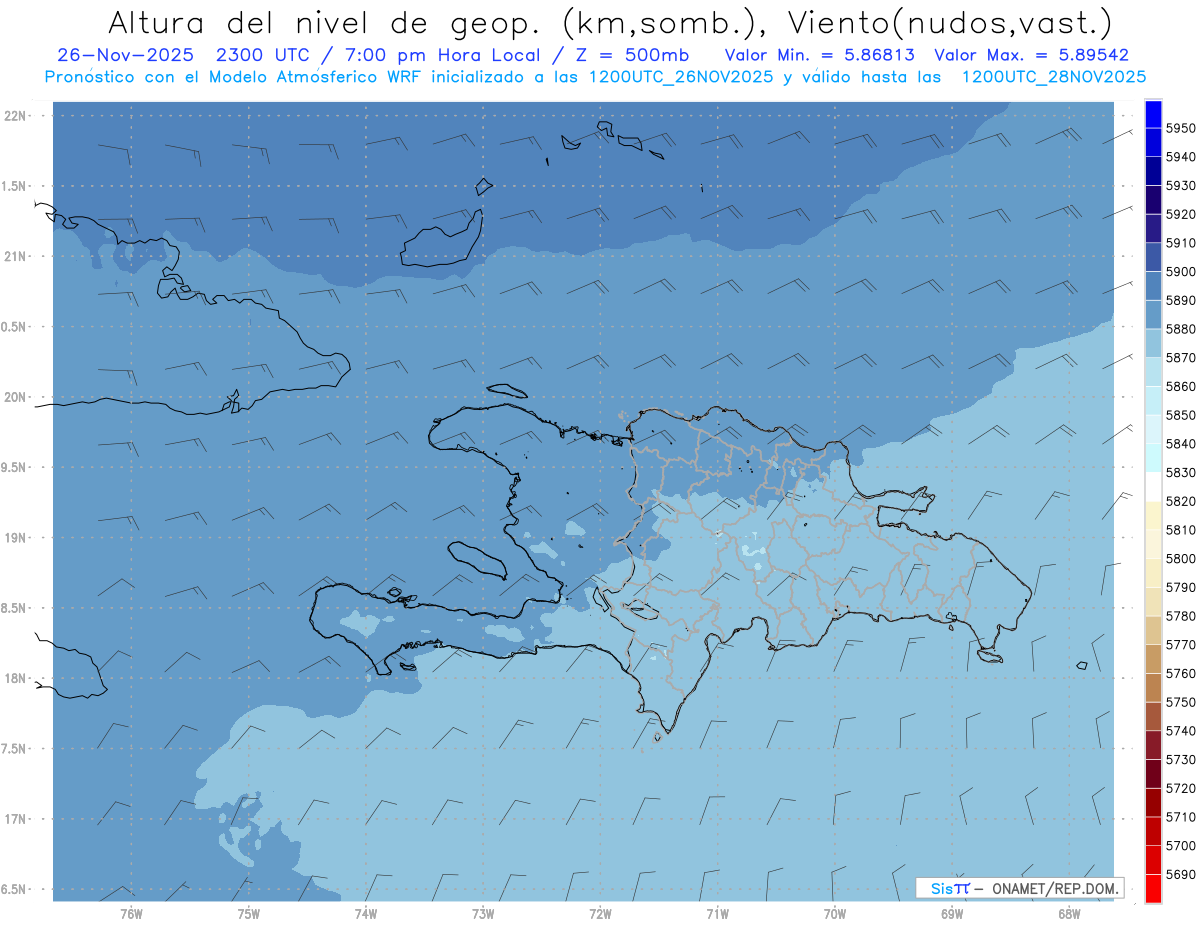Click the legend value 5870
Viewport: 1200px width, 927px height.
[x=1180, y=358]
